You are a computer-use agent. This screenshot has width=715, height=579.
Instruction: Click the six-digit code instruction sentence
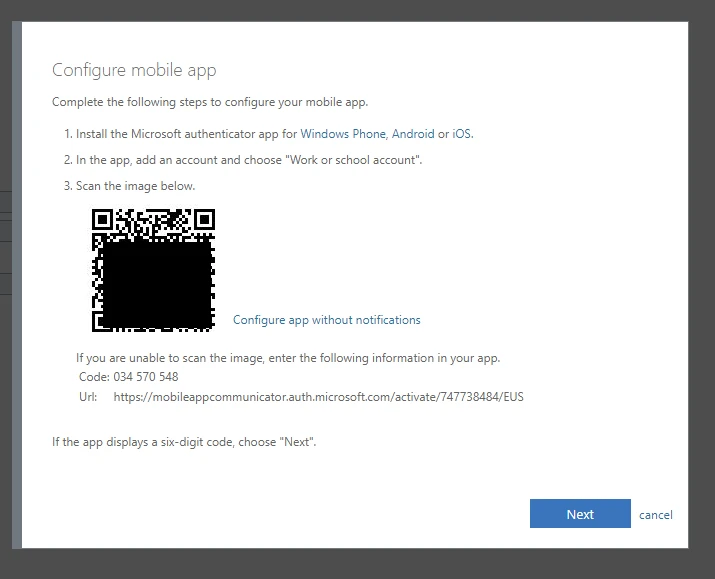point(184,441)
